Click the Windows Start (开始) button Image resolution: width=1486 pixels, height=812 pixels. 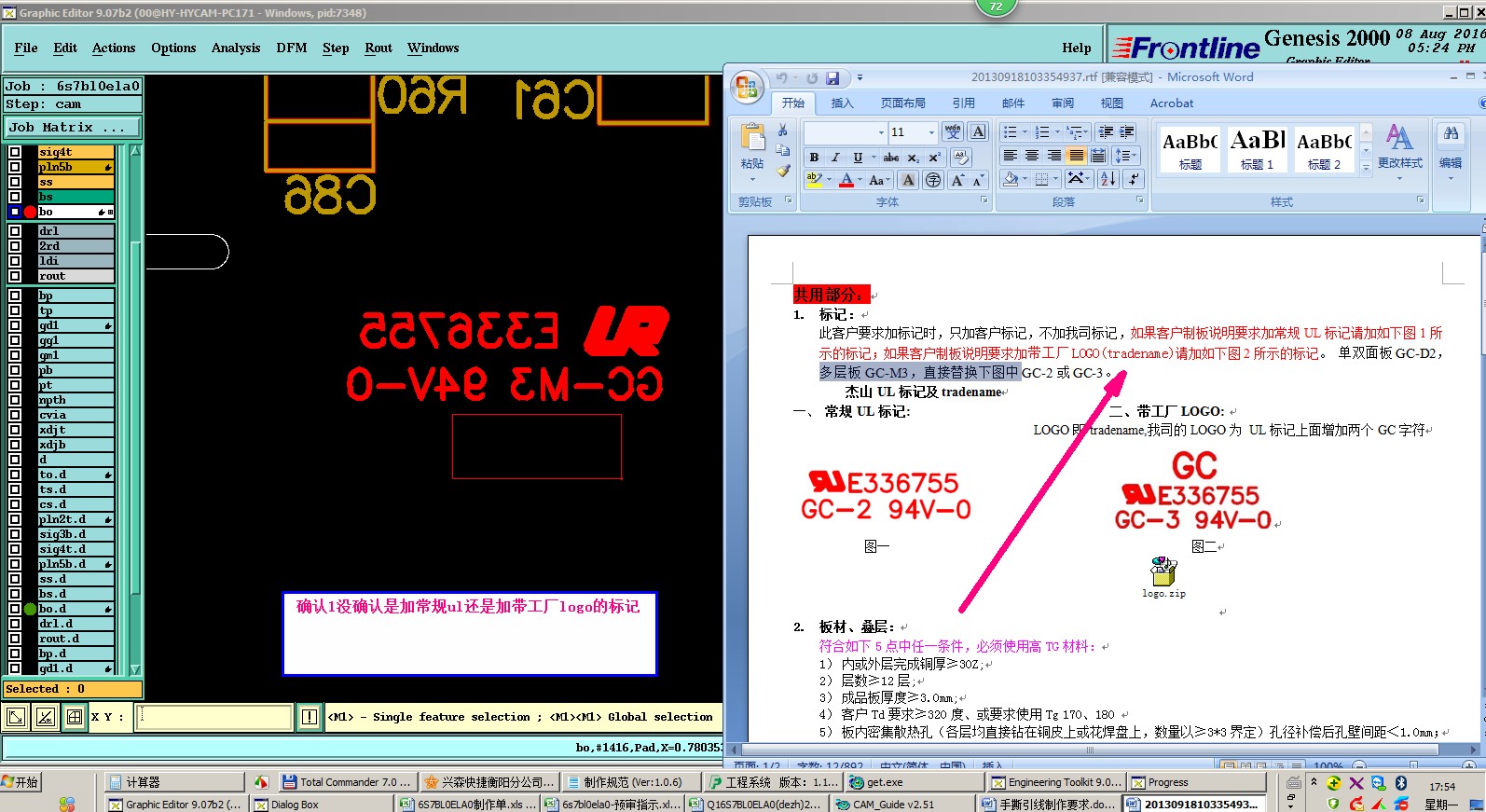point(21,782)
